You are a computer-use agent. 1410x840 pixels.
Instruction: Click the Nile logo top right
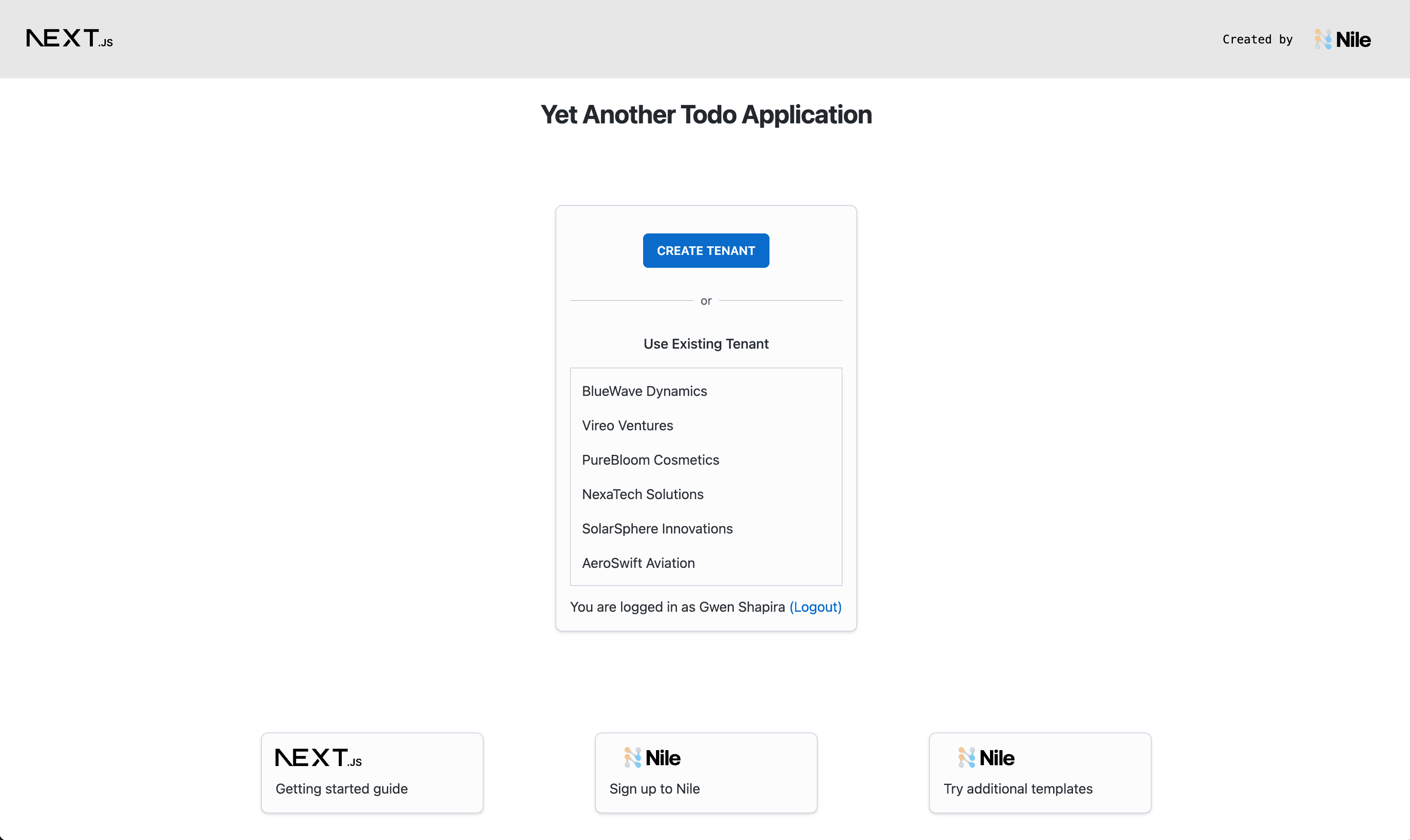(1343, 39)
